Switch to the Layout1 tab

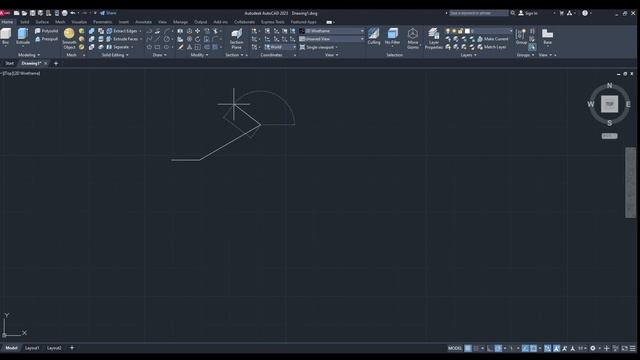(x=32, y=348)
